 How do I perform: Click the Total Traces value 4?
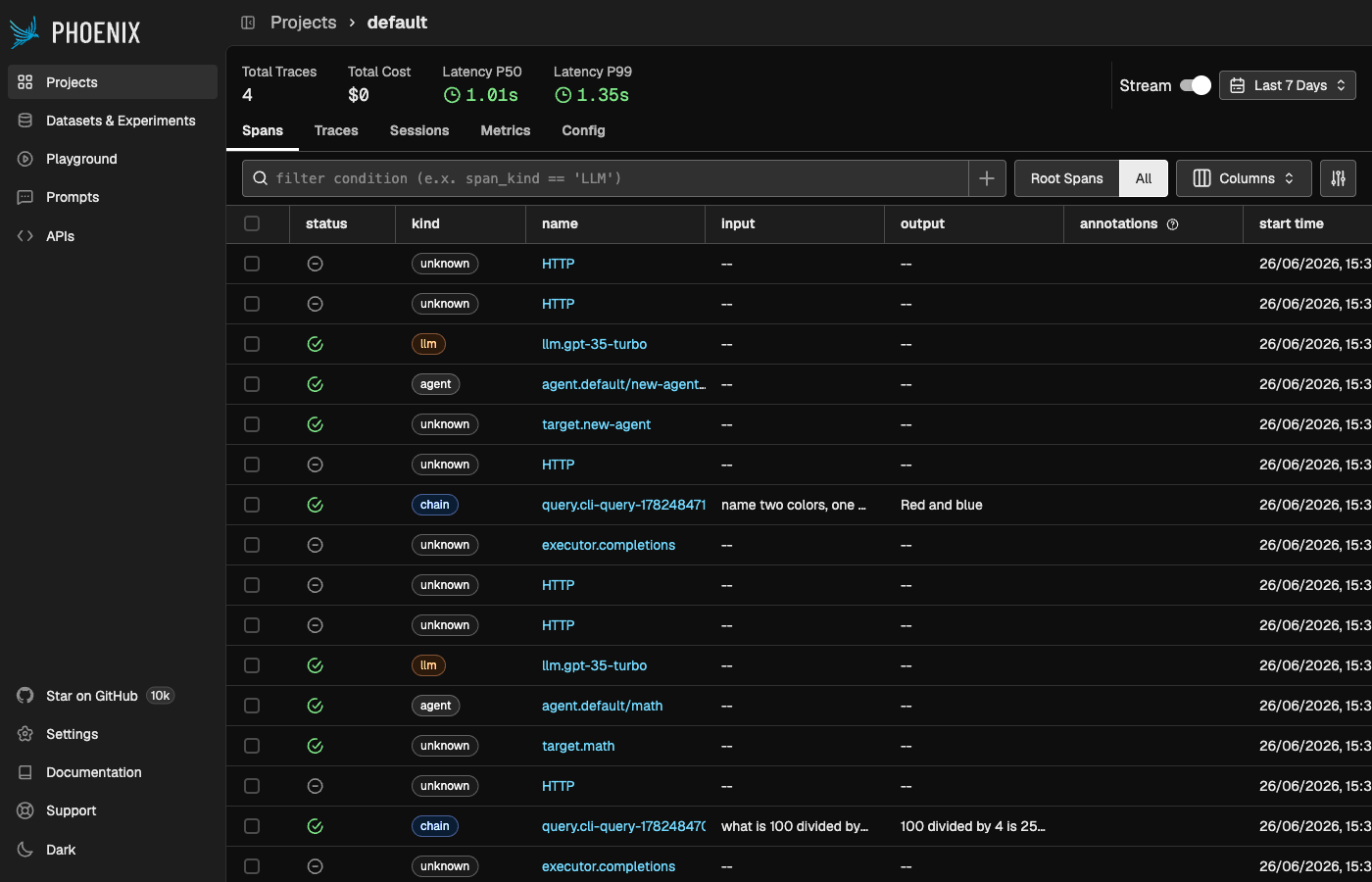tap(247, 95)
